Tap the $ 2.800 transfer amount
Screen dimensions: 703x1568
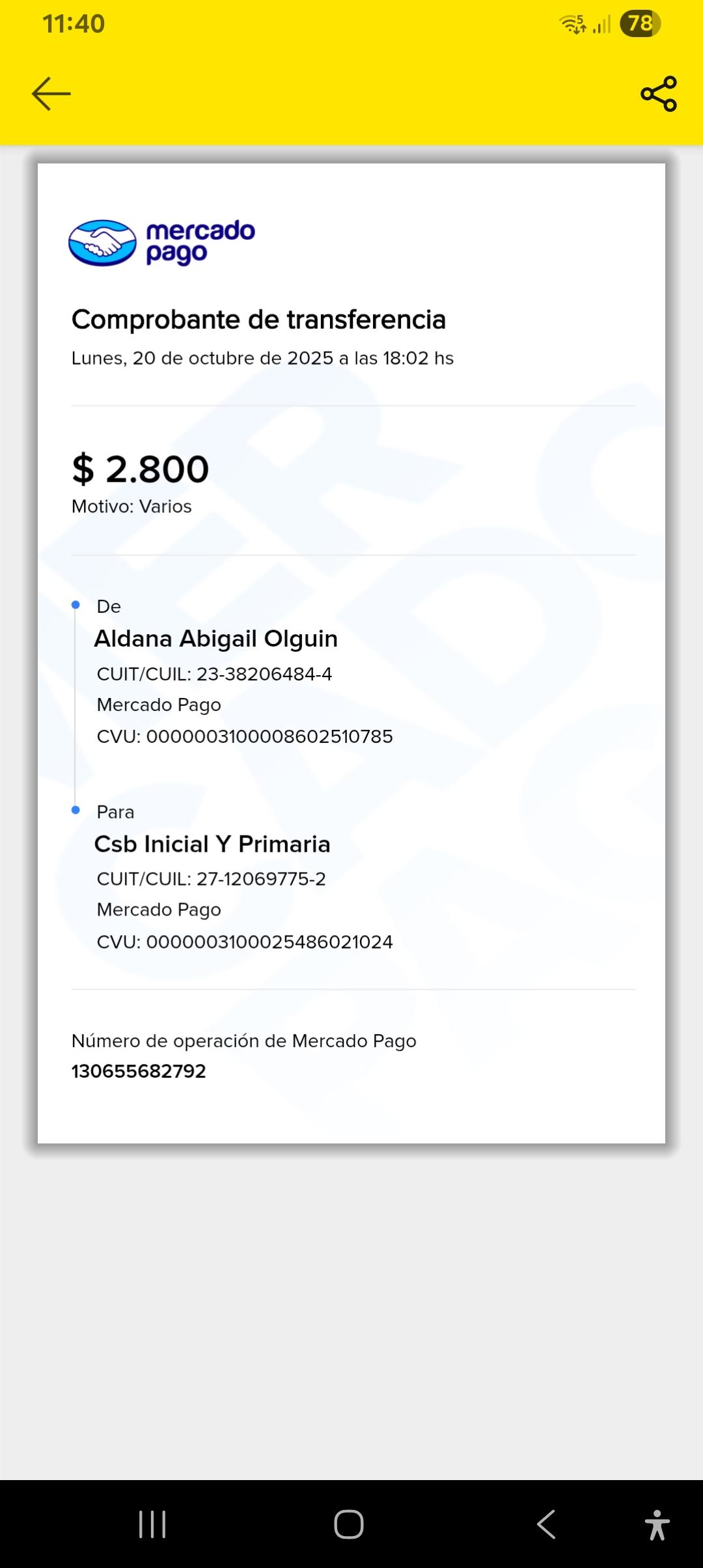141,469
